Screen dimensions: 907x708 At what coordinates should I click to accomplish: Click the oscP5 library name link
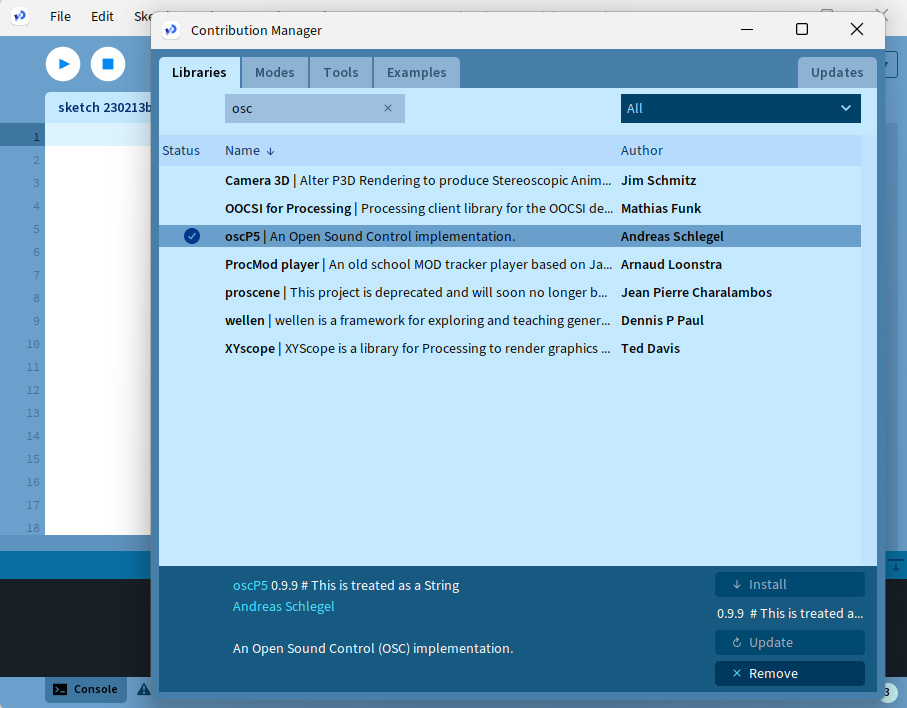pyautogui.click(x=250, y=585)
